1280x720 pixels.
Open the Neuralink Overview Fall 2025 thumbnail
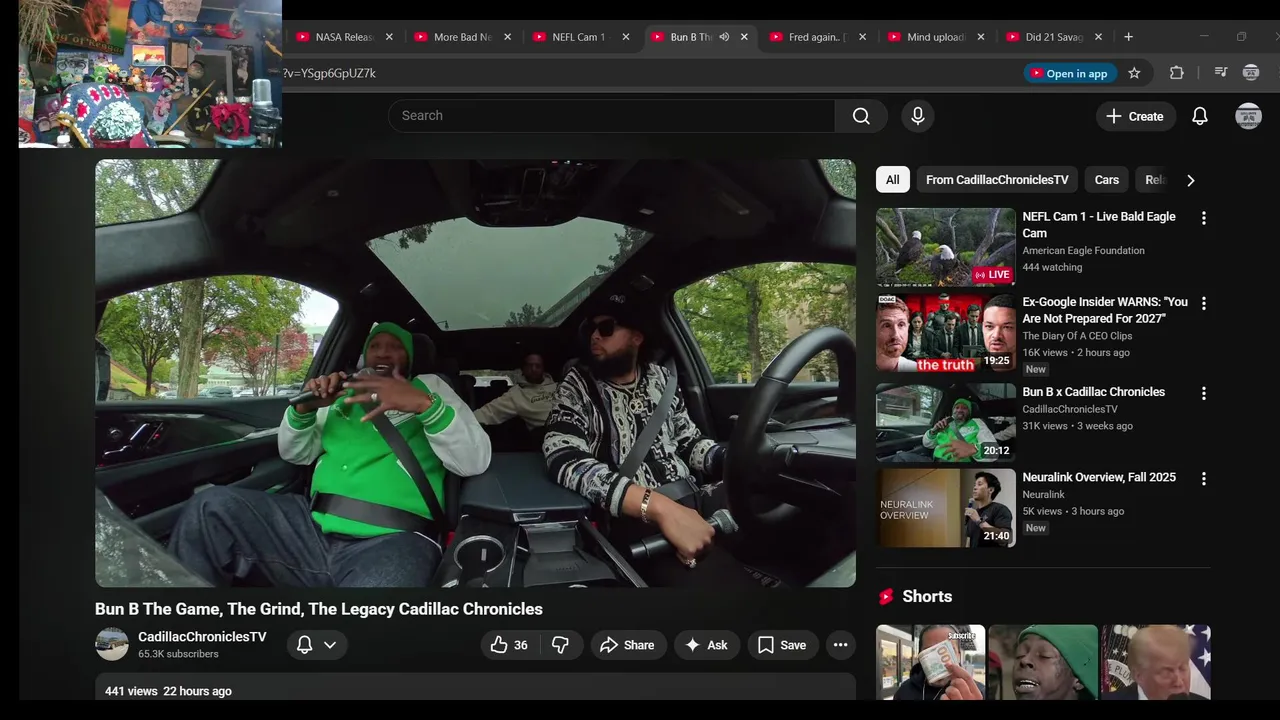point(945,508)
